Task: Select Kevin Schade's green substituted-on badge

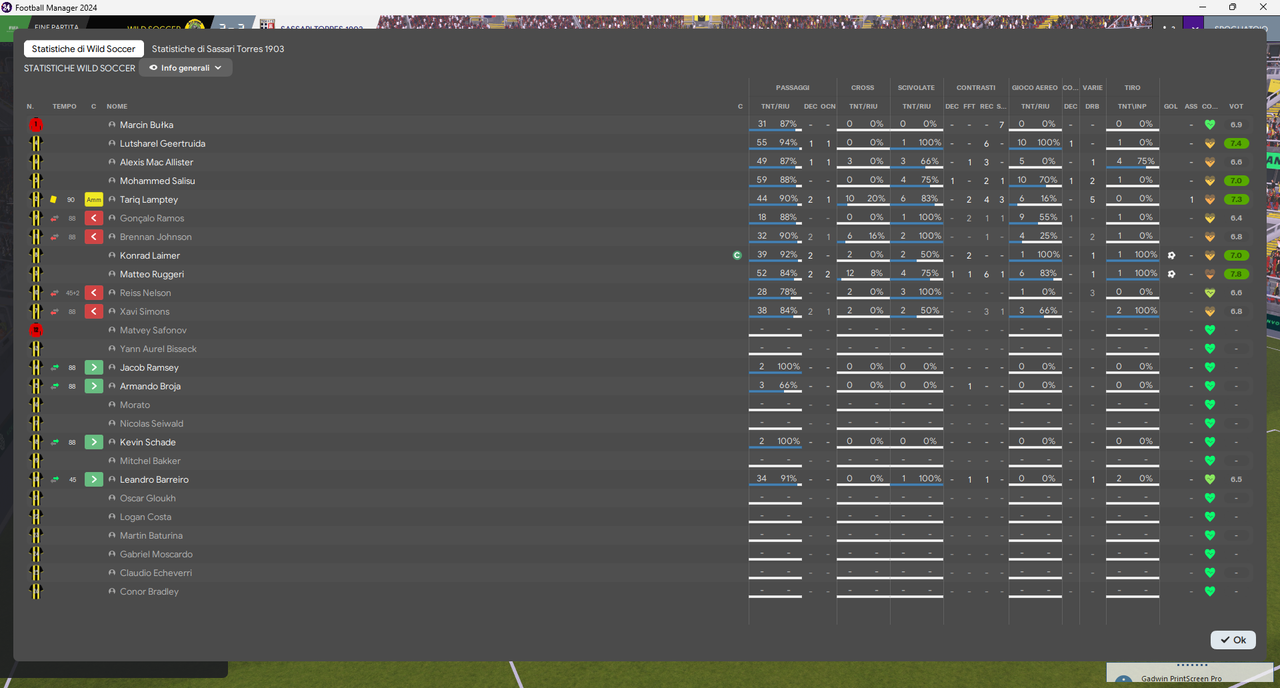Action: tap(94, 442)
